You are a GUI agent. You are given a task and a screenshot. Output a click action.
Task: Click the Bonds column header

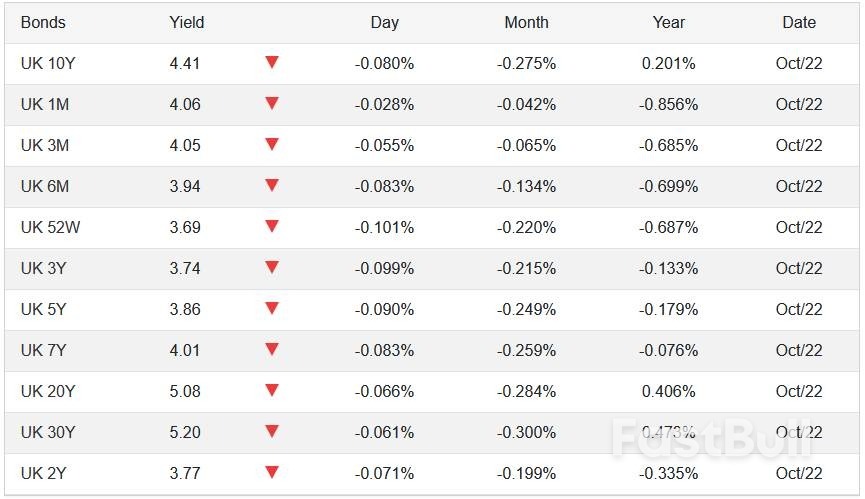[x=42, y=22]
